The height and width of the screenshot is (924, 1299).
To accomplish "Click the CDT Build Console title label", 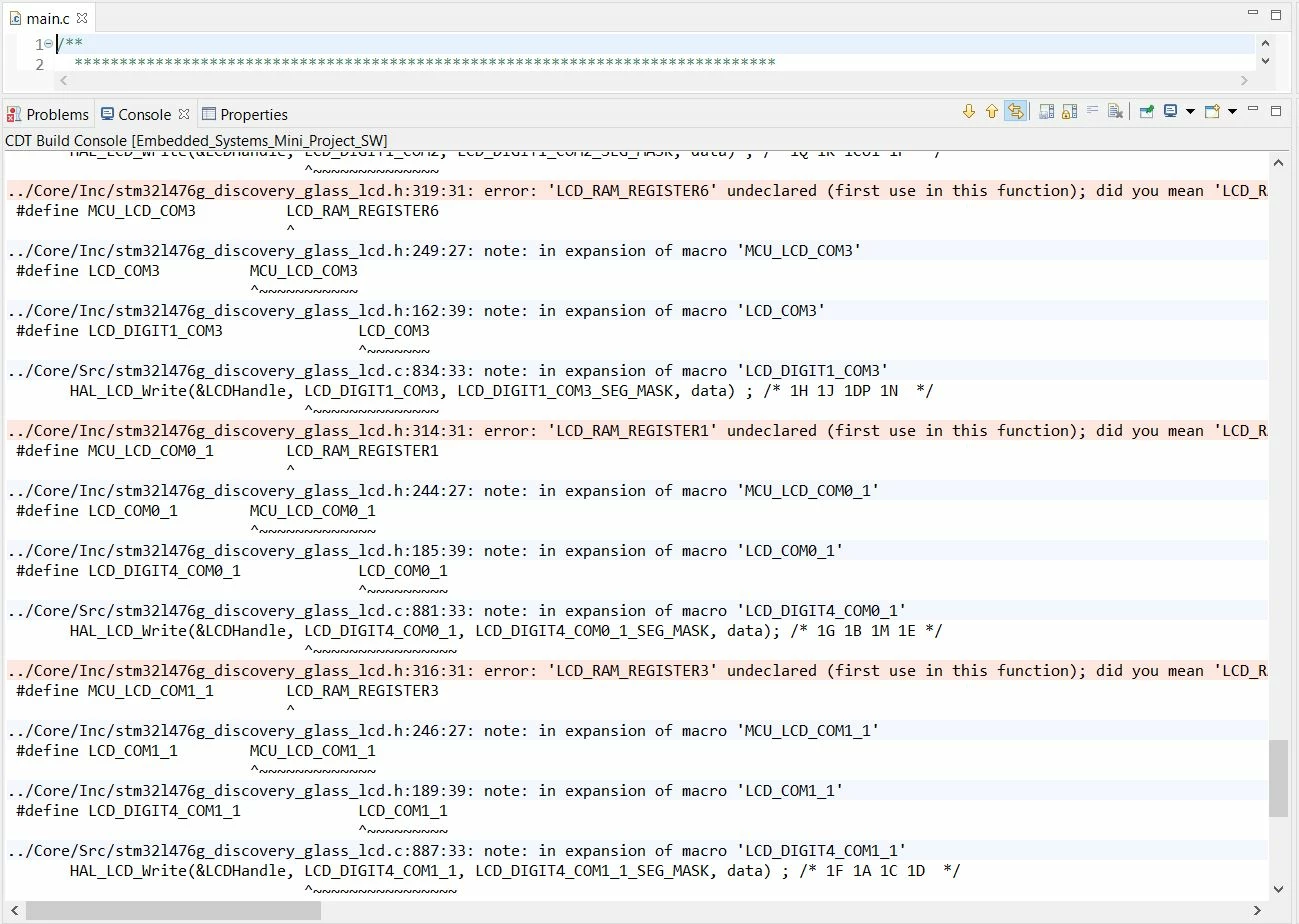I will [197, 140].
